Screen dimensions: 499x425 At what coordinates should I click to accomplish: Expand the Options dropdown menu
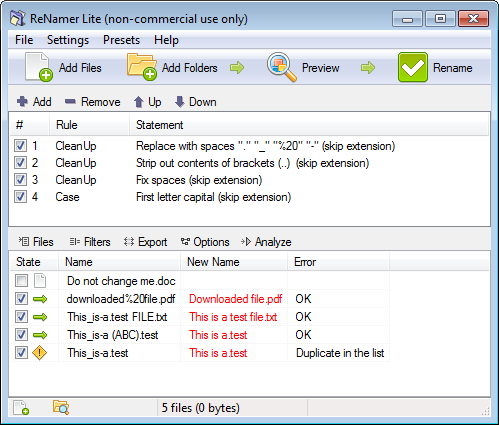tap(205, 242)
